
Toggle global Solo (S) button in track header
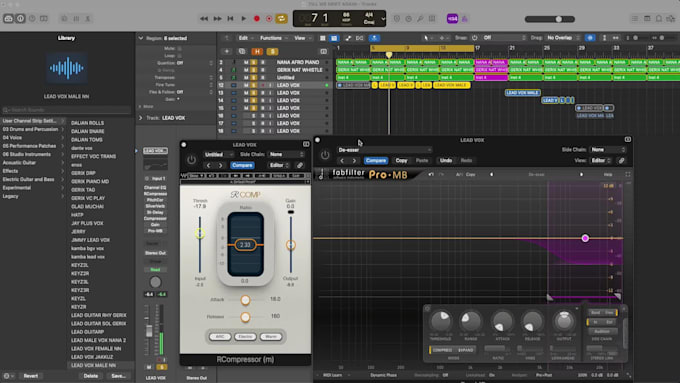coord(272,52)
